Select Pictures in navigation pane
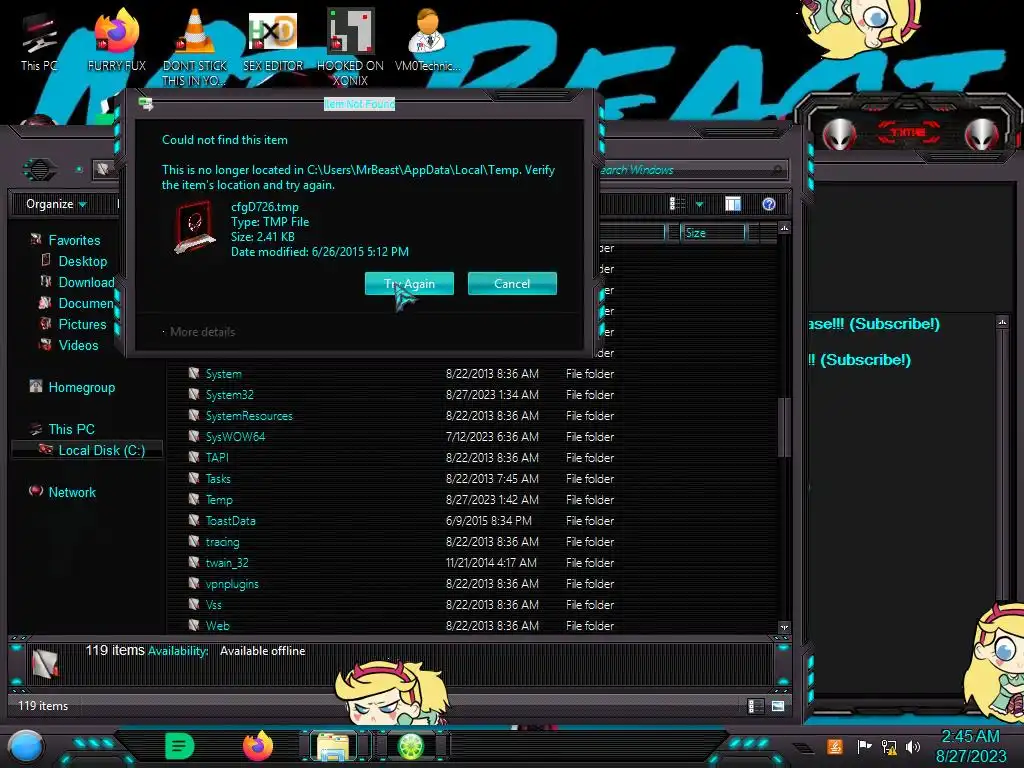The height and width of the screenshot is (768, 1024). pos(82,324)
